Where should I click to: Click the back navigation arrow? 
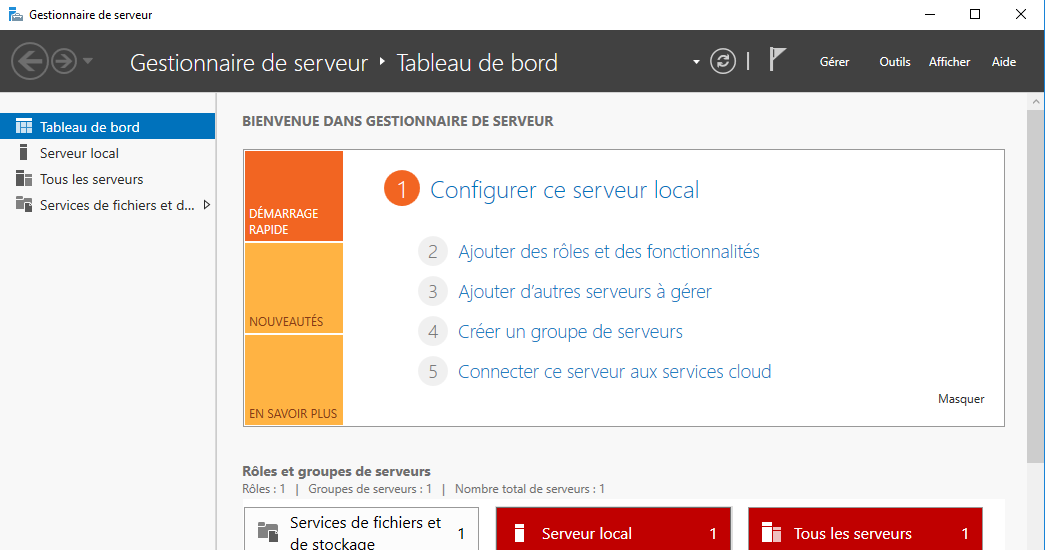pyautogui.click(x=30, y=61)
